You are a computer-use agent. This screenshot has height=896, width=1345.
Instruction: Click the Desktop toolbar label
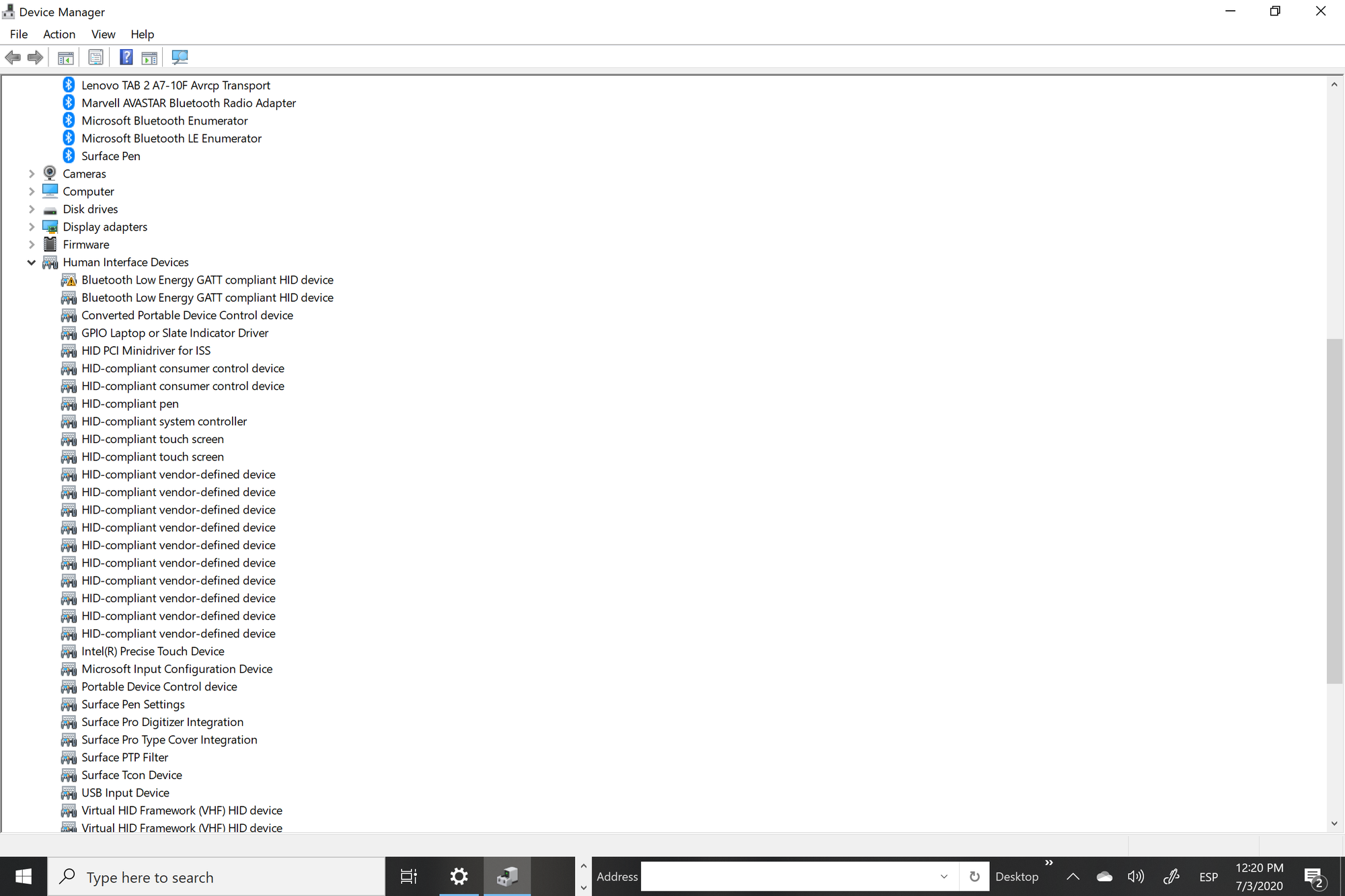point(1017,877)
